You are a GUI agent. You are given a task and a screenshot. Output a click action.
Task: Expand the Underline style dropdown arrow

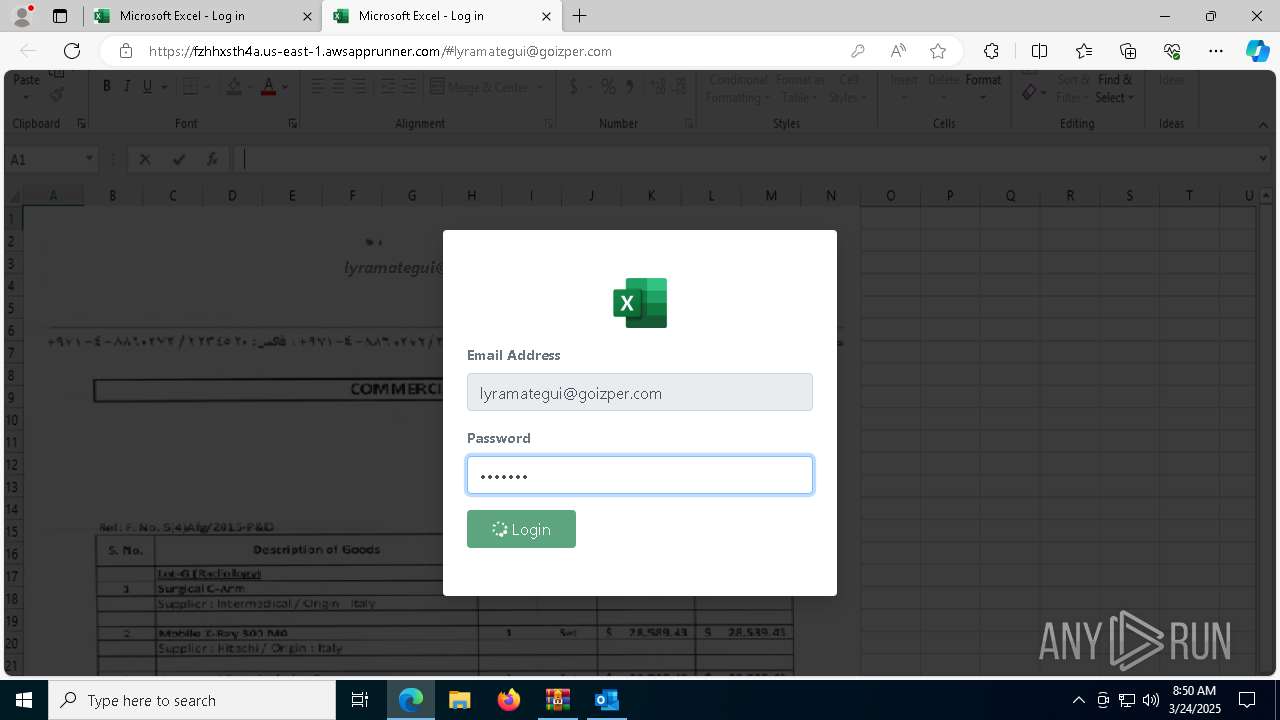[x=163, y=87]
